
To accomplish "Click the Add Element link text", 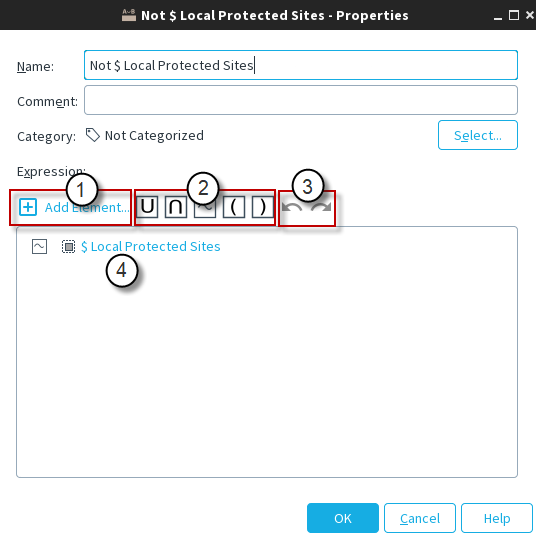I will (x=87, y=207).
